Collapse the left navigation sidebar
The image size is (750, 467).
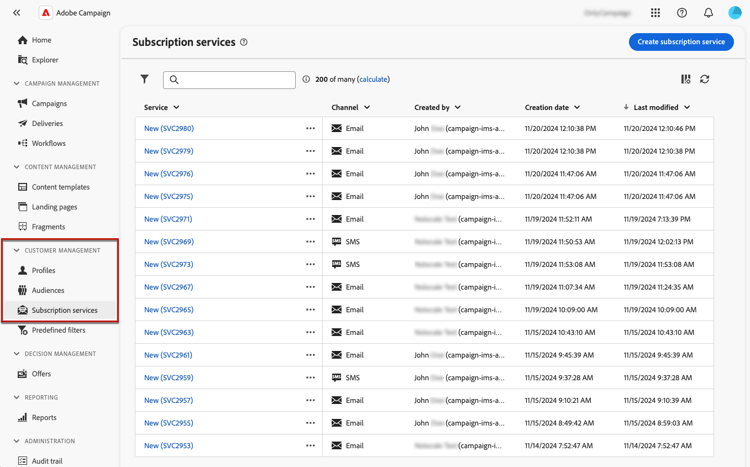pyautogui.click(x=17, y=13)
